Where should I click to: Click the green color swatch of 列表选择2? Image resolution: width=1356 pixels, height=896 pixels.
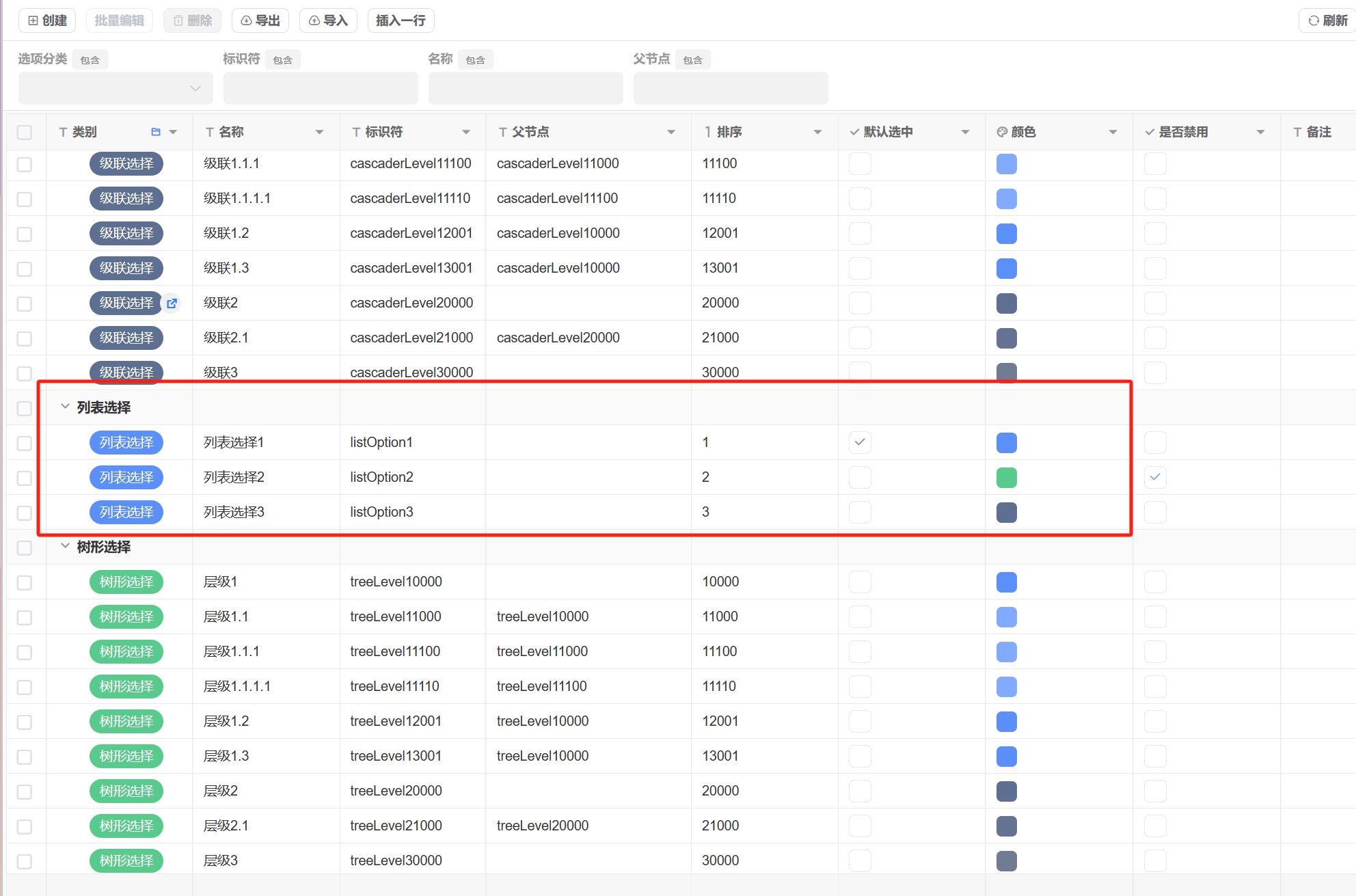coord(1006,477)
